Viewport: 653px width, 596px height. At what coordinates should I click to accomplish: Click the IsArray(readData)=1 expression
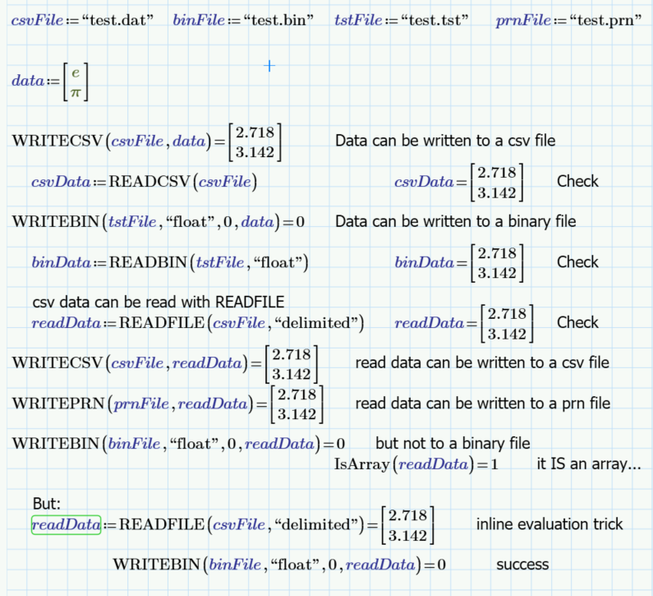[x=416, y=464]
